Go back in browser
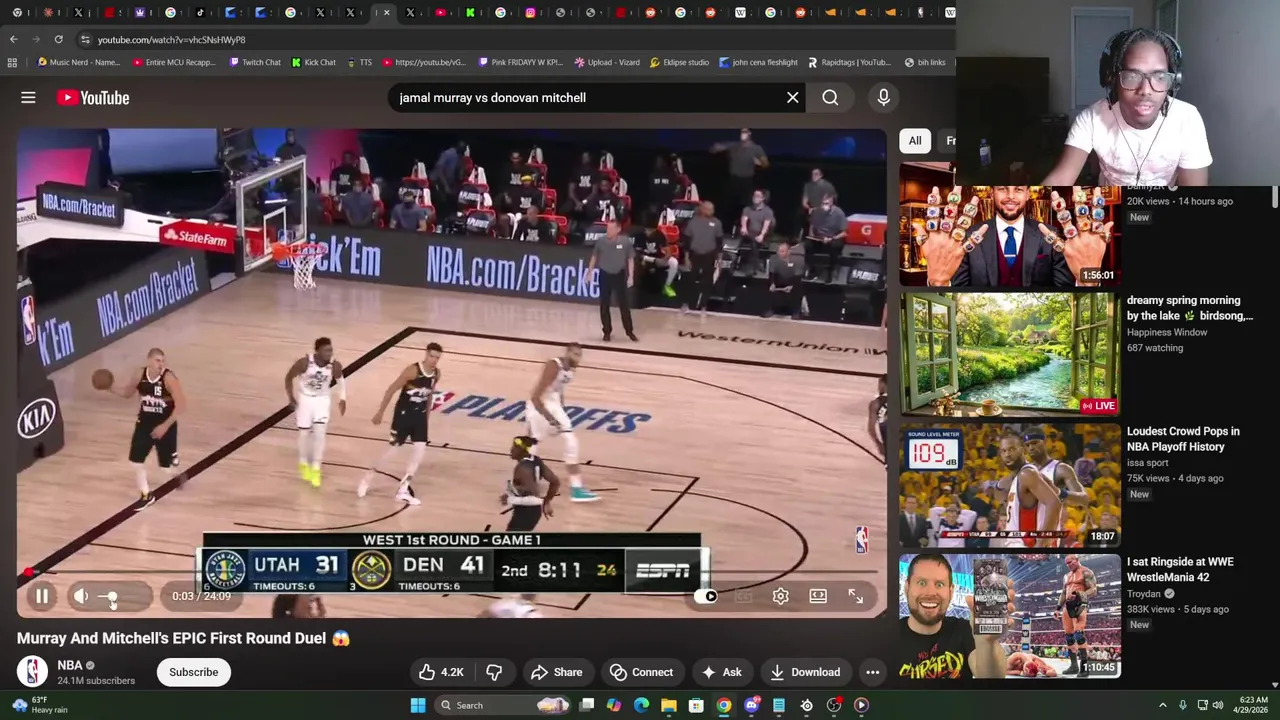The height and width of the screenshot is (720, 1280). coord(13,39)
